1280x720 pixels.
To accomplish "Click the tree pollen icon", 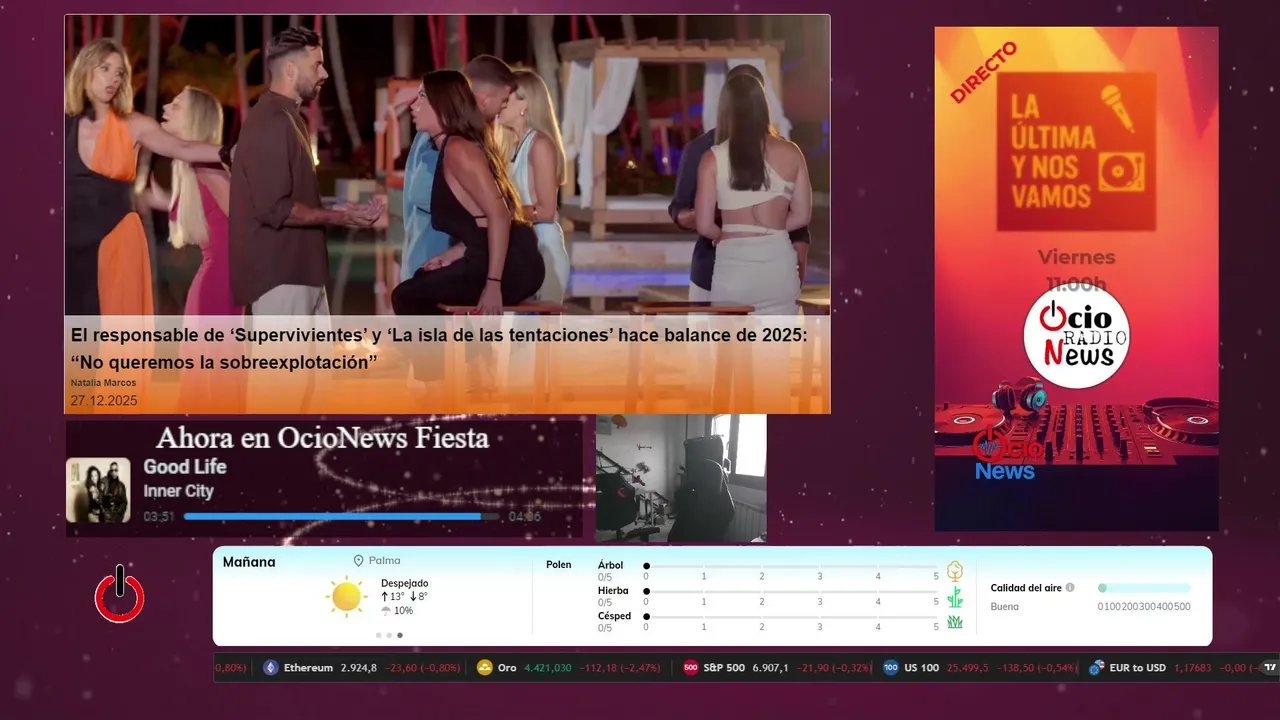I will coord(955,571).
